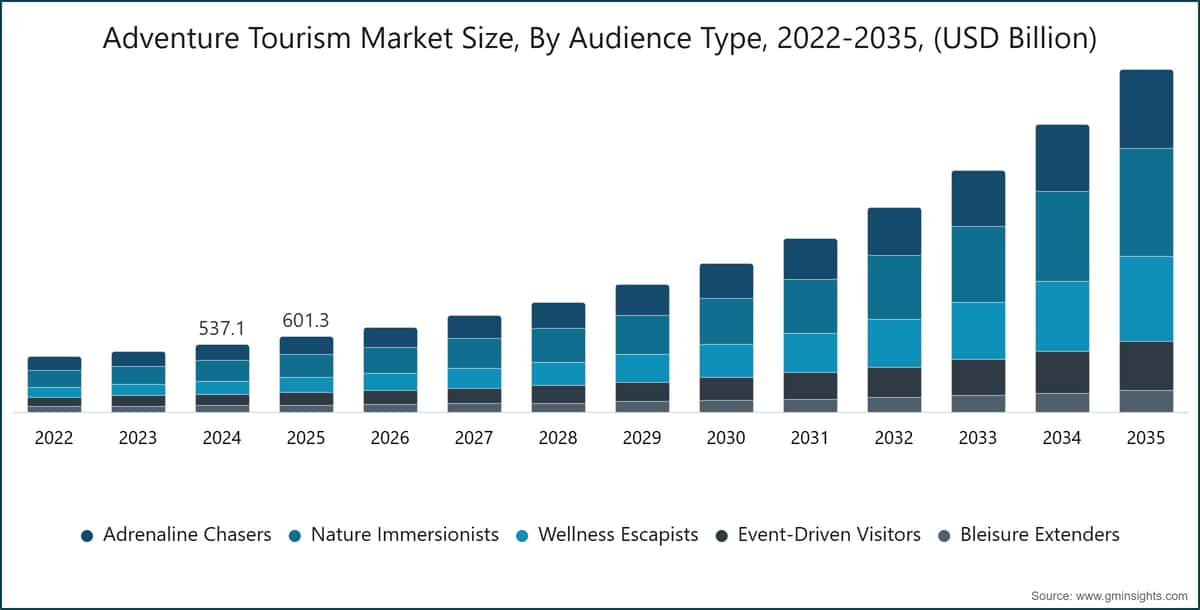
Task: Click the 2033 axis label
Action: (x=978, y=438)
